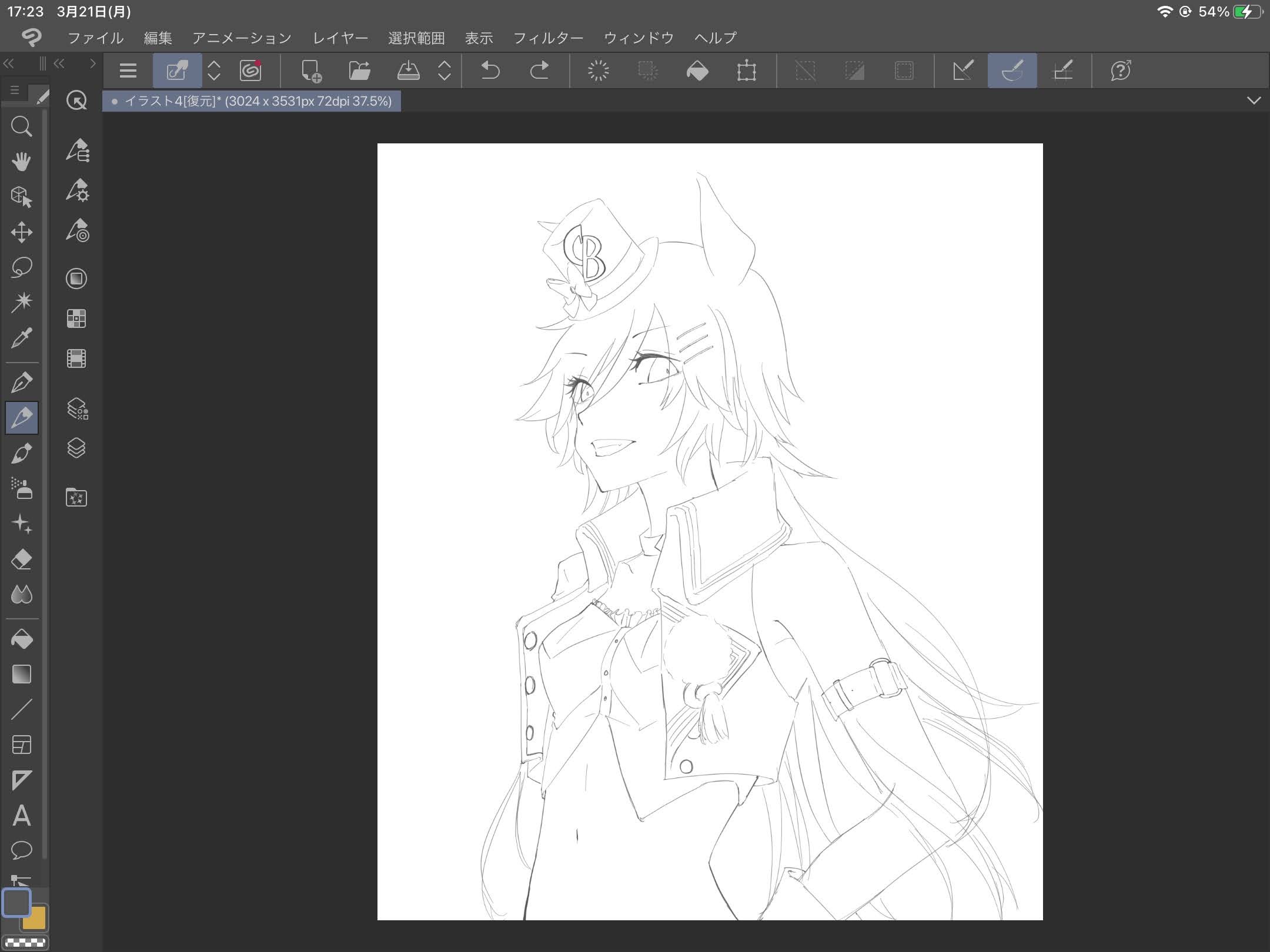
Task: Open the Tool Property palette icon
Action: point(77,190)
